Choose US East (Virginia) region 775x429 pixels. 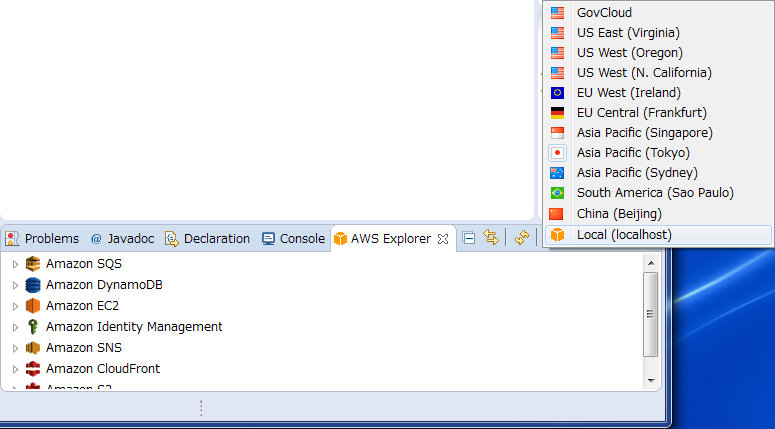(x=658, y=33)
